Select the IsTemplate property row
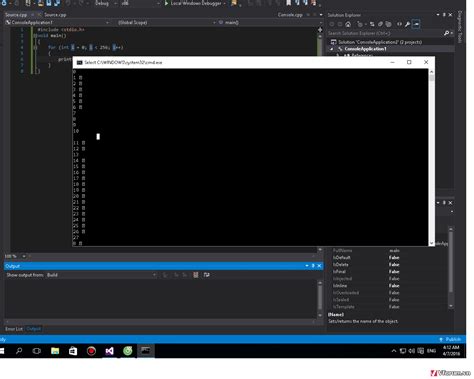The height and width of the screenshot is (379, 474). pos(388,307)
